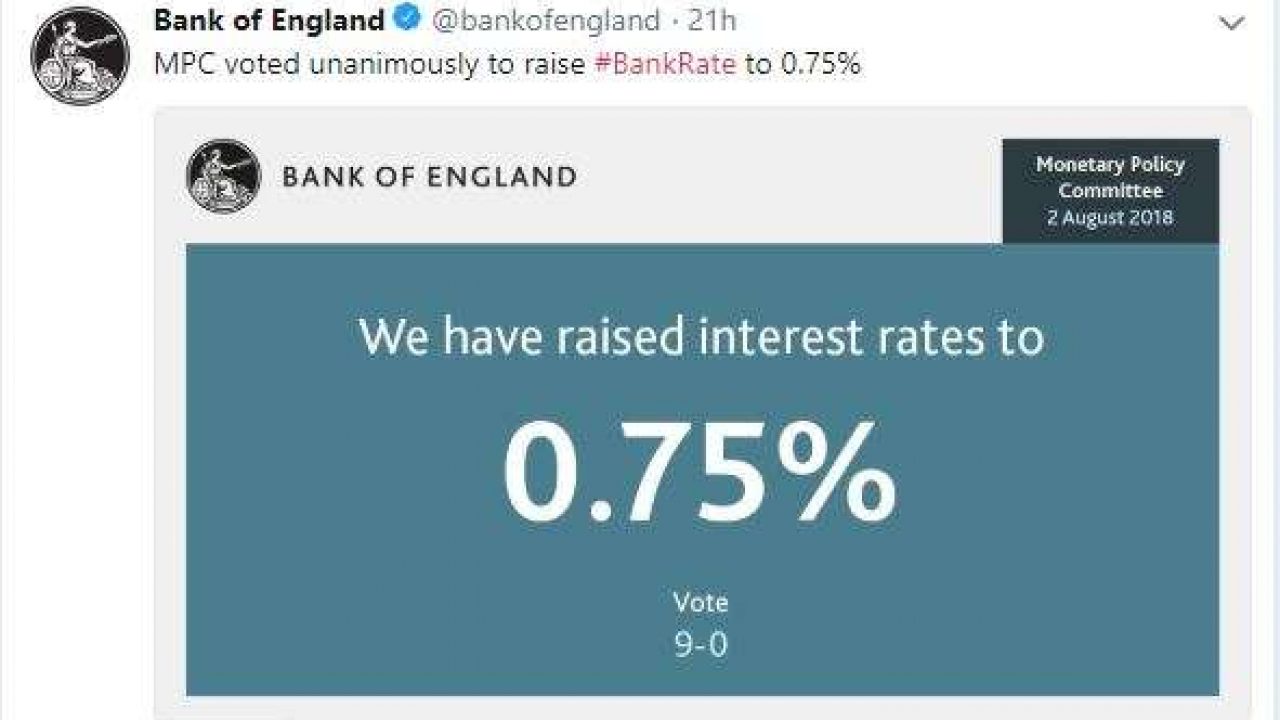Viewport: 1280px width, 720px height.
Task: Open the teal rate announcement image
Action: (x=702, y=470)
